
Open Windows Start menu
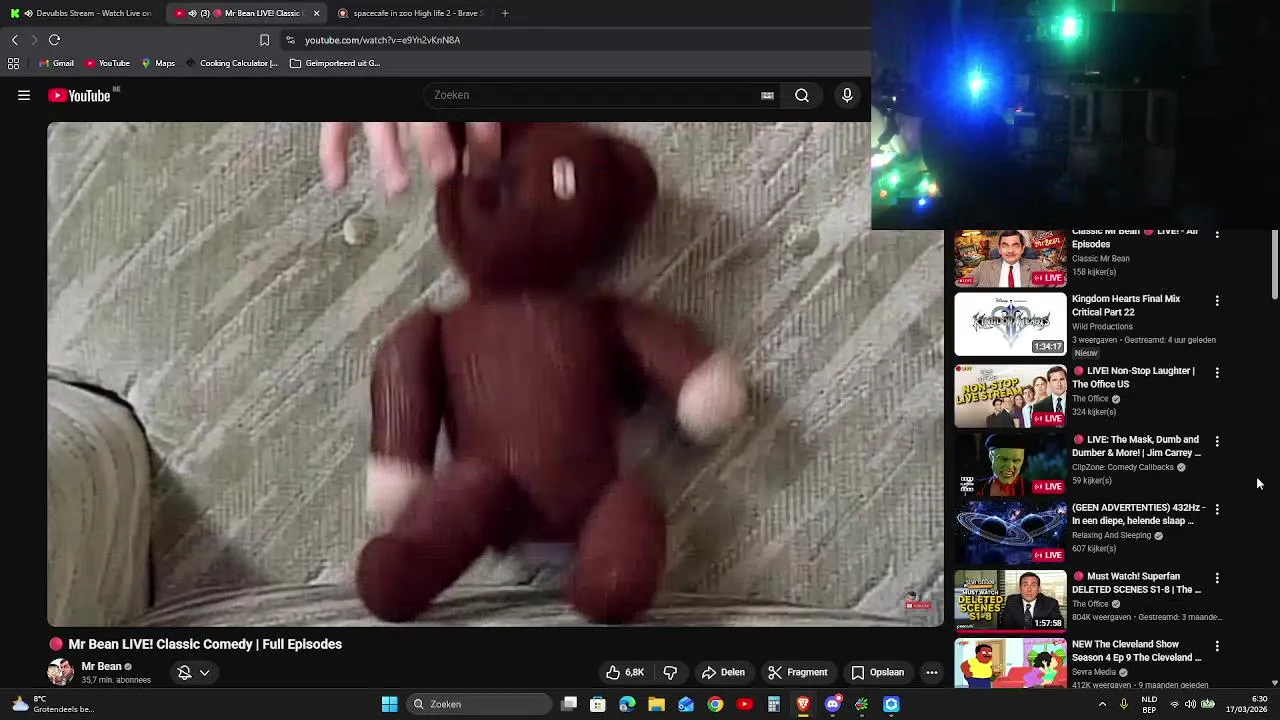389,704
